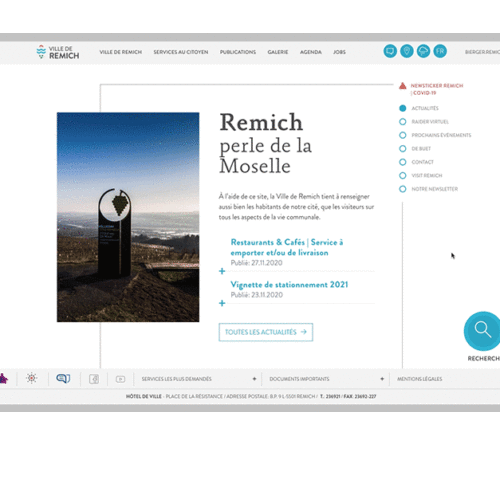Click the Ville de Remich logo
This screenshot has height=500, width=500.
click(x=58, y=52)
